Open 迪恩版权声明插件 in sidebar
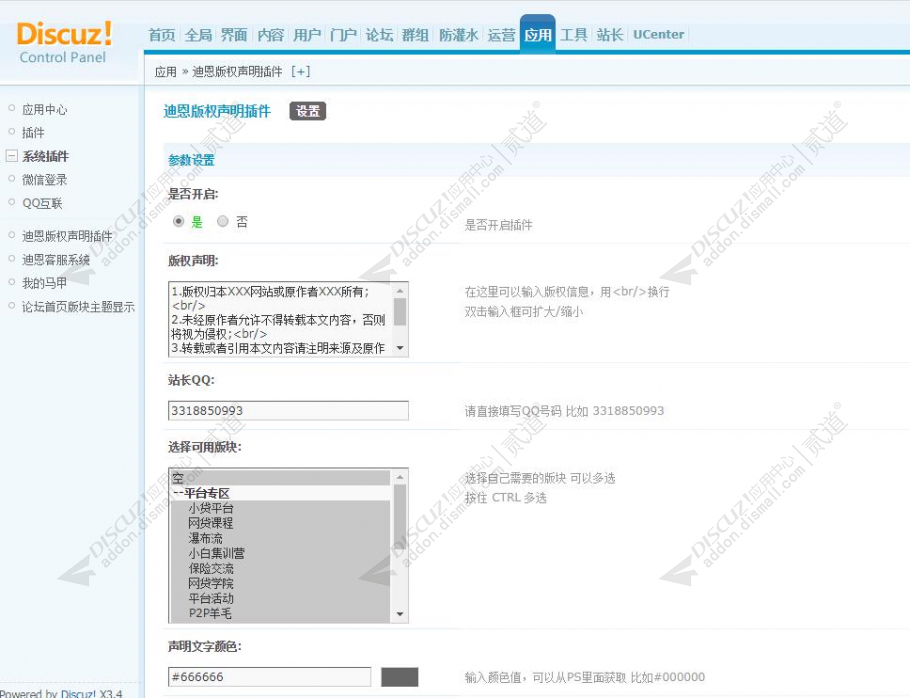 [67, 236]
